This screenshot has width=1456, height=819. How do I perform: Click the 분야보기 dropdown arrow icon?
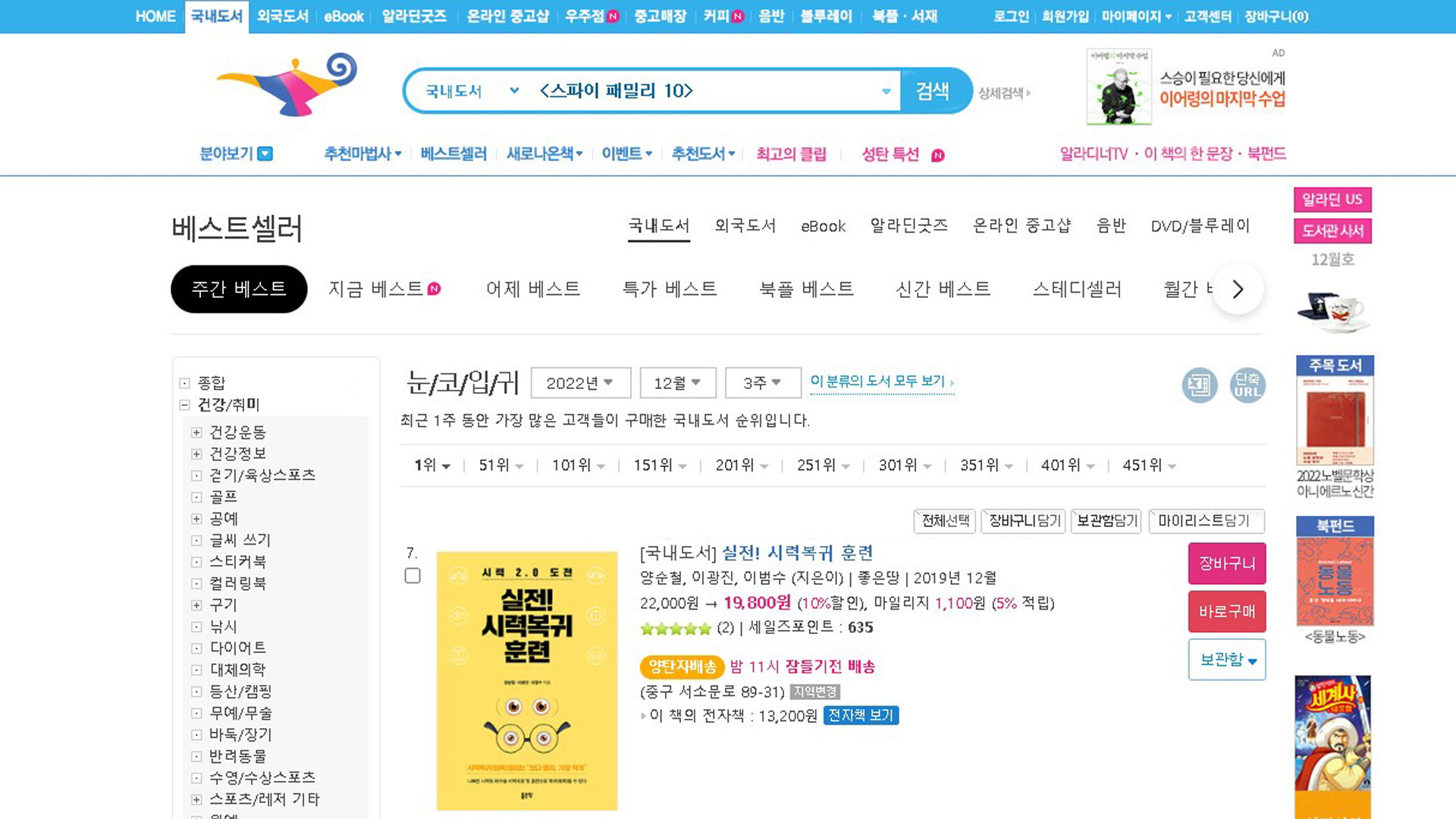click(x=265, y=154)
